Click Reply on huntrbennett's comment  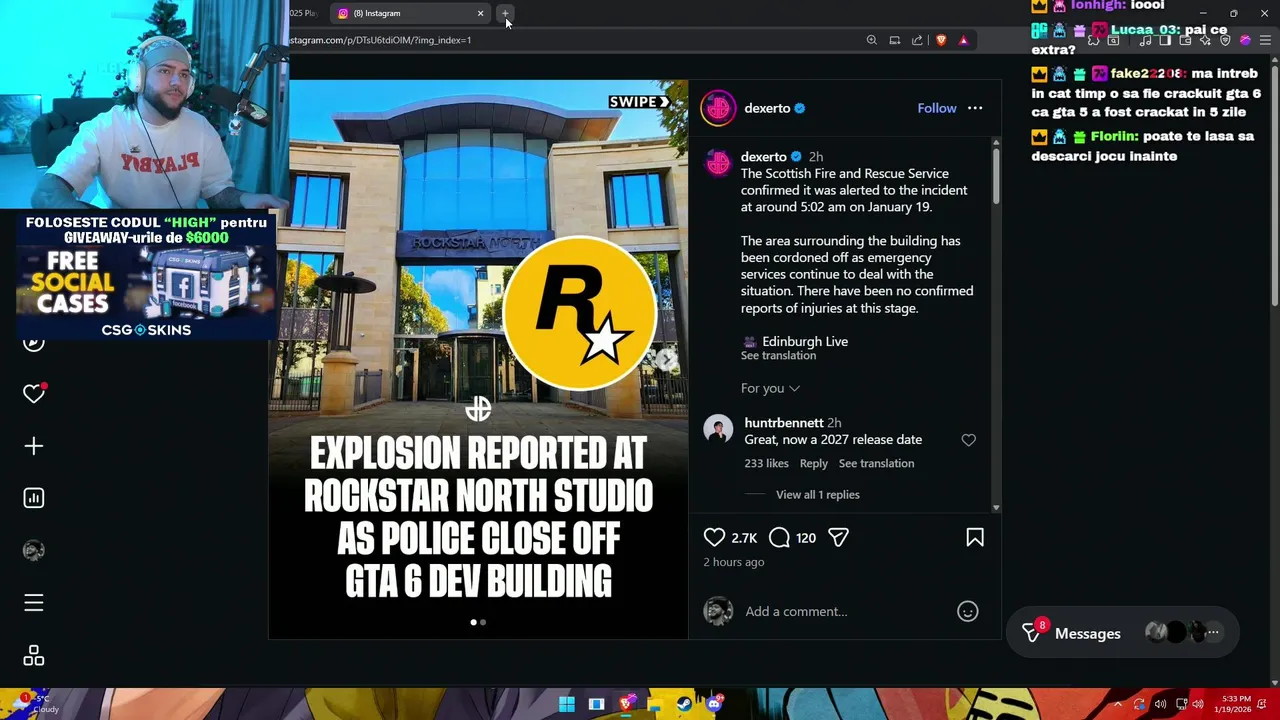coord(813,463)
